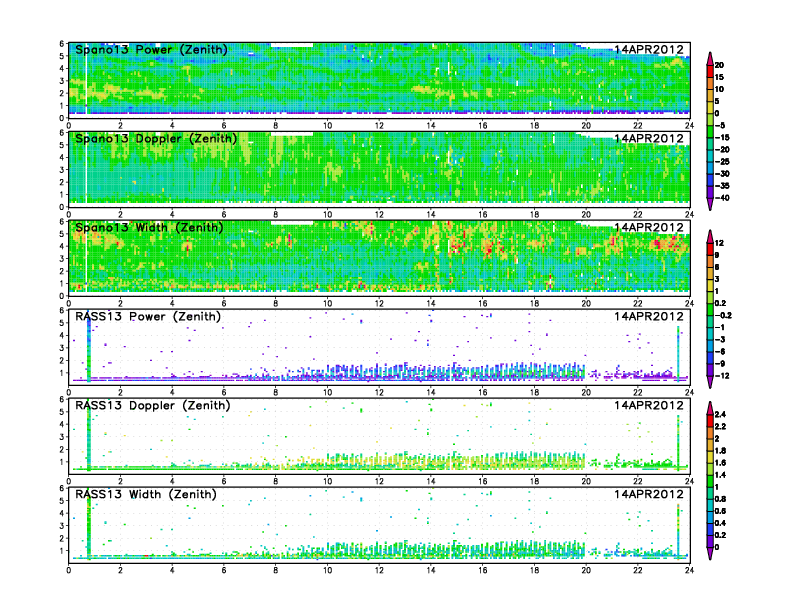792x612 pixels.
Task: Click x-axis hour 8 under RASS13 Doppler panel
Action: (x=275, y=481)
